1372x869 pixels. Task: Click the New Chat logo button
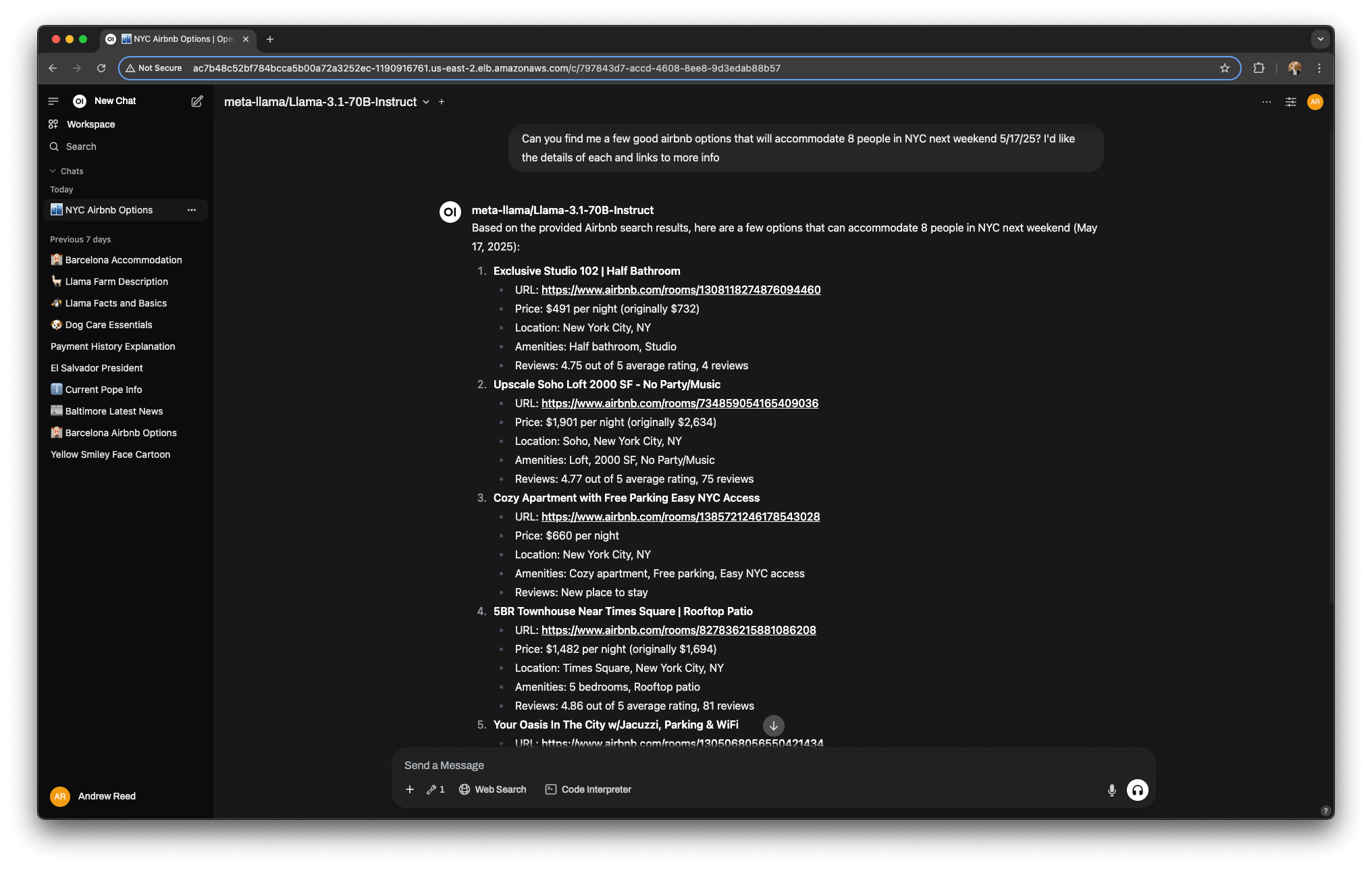(105, 101)
